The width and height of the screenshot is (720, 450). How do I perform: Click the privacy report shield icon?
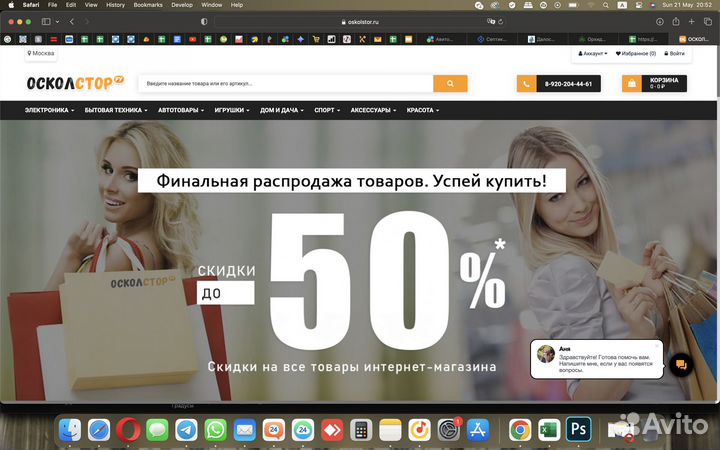pyautogui.click(x=204, y=22)
